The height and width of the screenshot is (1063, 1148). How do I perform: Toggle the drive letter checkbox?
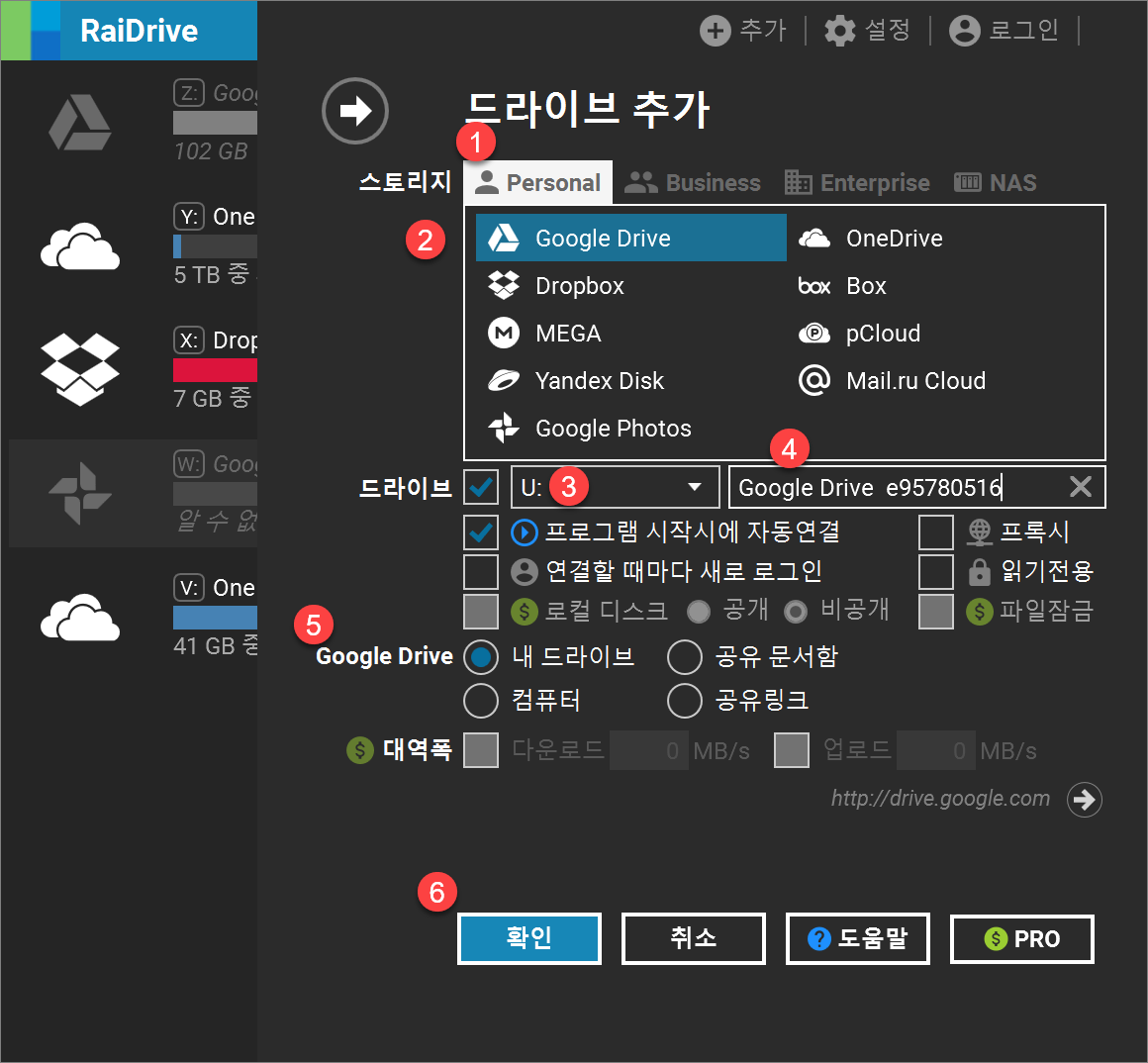481,488
